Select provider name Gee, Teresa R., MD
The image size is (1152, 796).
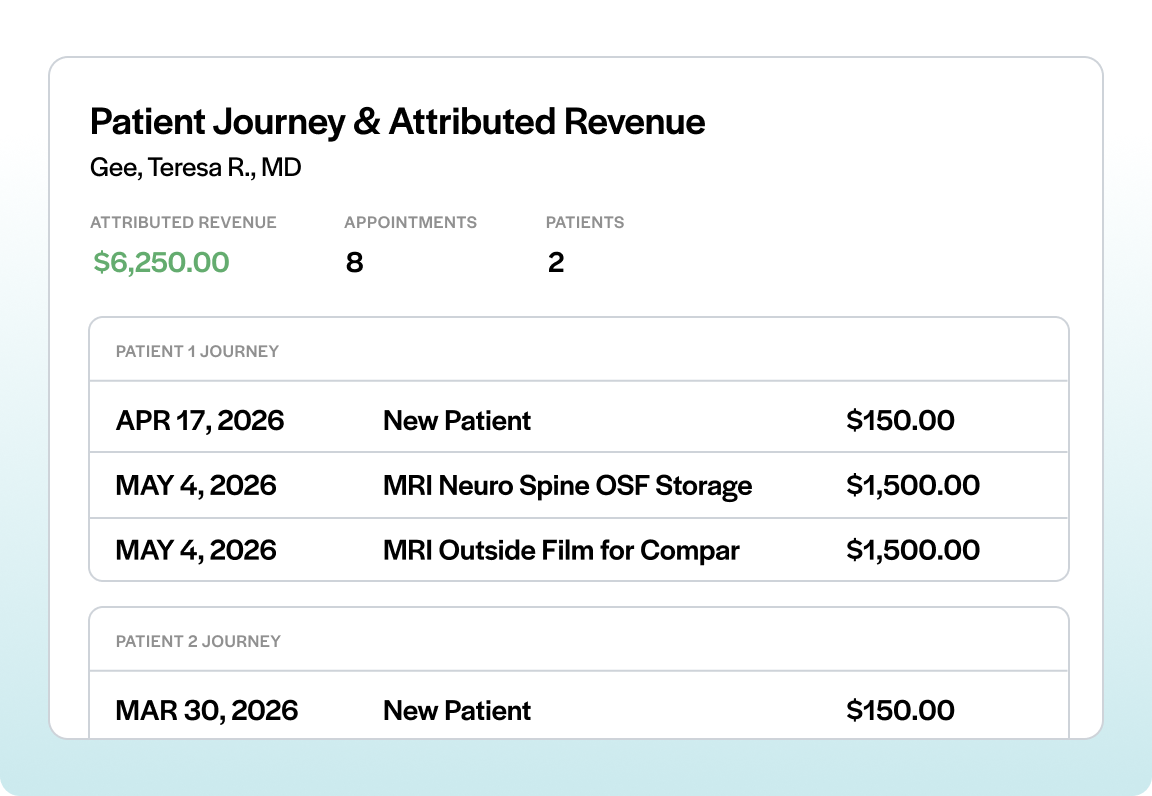195,168
